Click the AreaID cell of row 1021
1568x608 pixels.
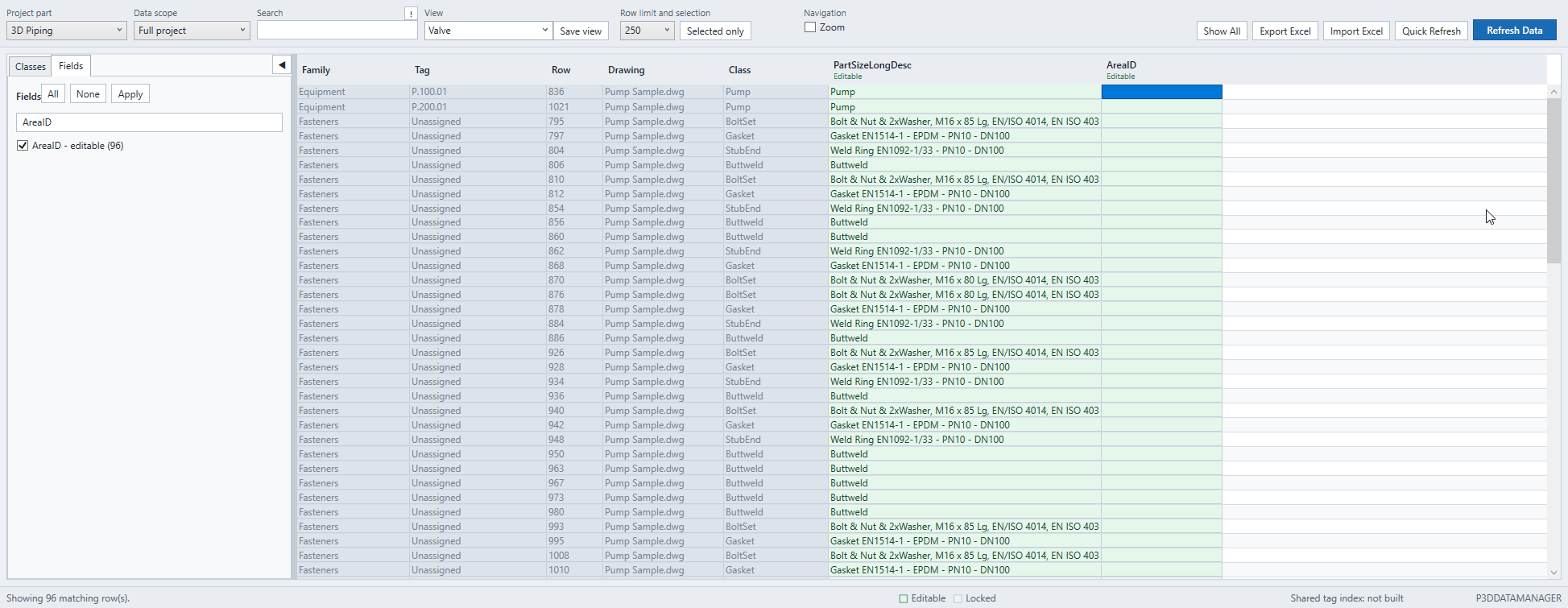click(x=1161, y=107)
